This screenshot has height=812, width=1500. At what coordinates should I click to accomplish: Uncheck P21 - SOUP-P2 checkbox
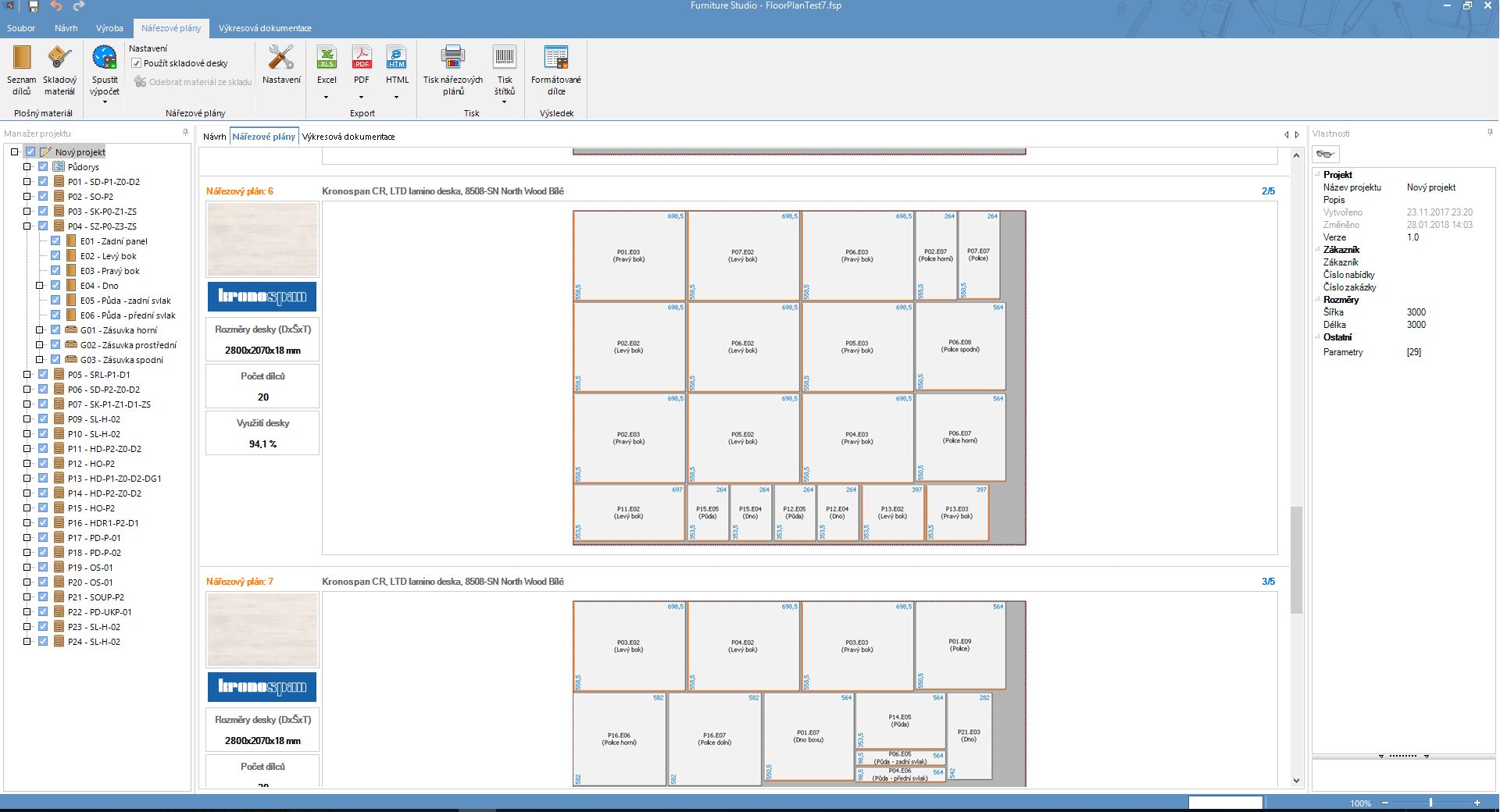[x=43, y=597]
